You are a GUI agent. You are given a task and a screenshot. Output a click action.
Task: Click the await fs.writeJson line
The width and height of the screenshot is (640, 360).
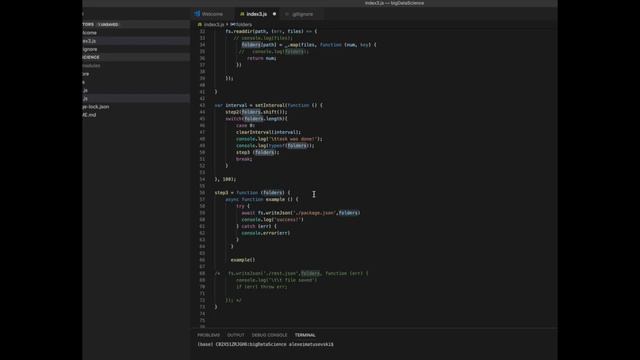(x=301, y=213)
